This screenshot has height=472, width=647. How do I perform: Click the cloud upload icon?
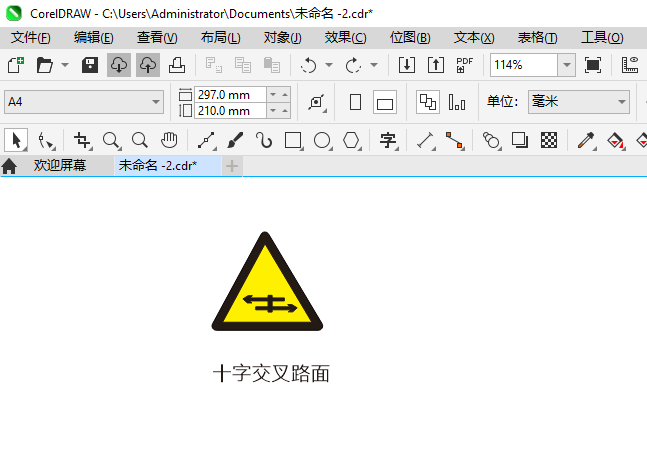(x=148, y=65)
